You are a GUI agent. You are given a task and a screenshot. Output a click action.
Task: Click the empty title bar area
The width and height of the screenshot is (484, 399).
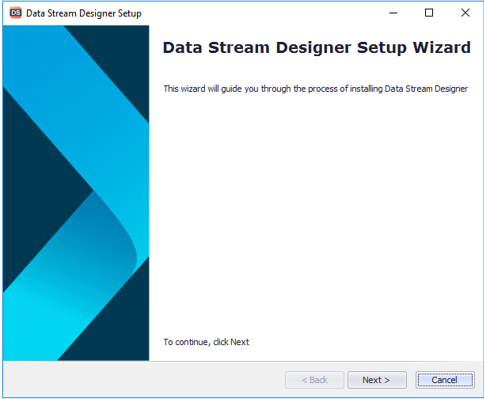263,13
